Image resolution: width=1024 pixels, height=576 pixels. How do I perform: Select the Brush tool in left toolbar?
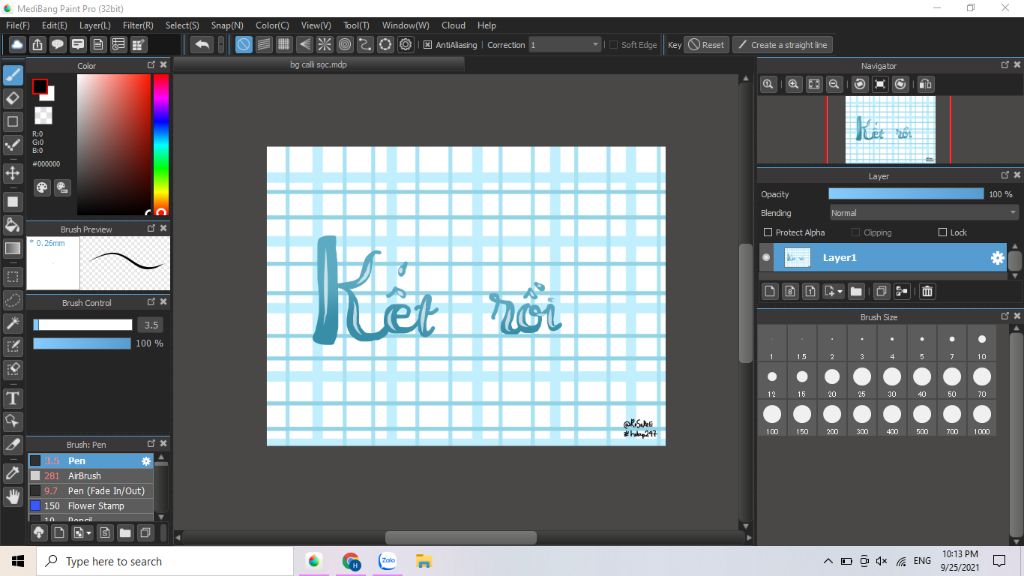tap(12, 75)
